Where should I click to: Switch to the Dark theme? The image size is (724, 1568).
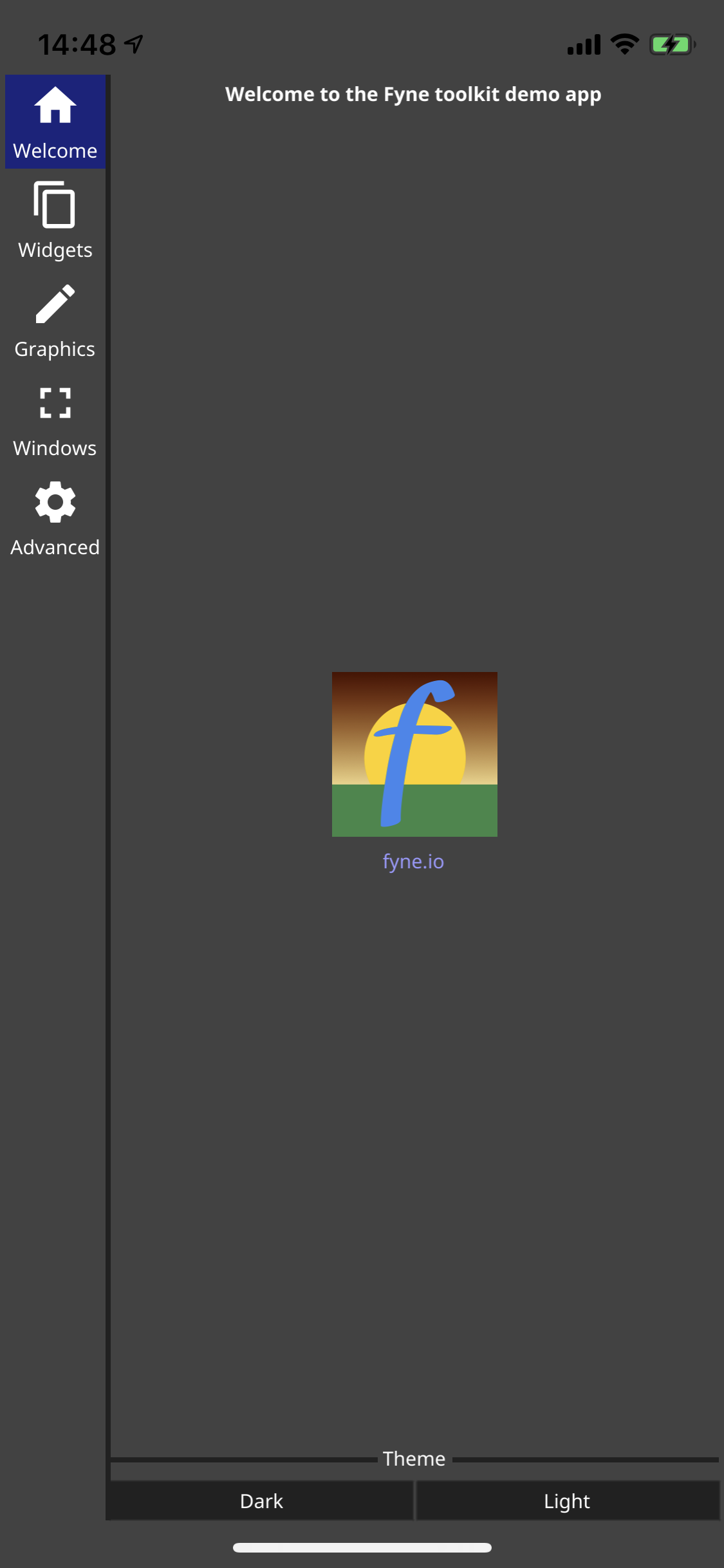click(x=261, y=1501)
